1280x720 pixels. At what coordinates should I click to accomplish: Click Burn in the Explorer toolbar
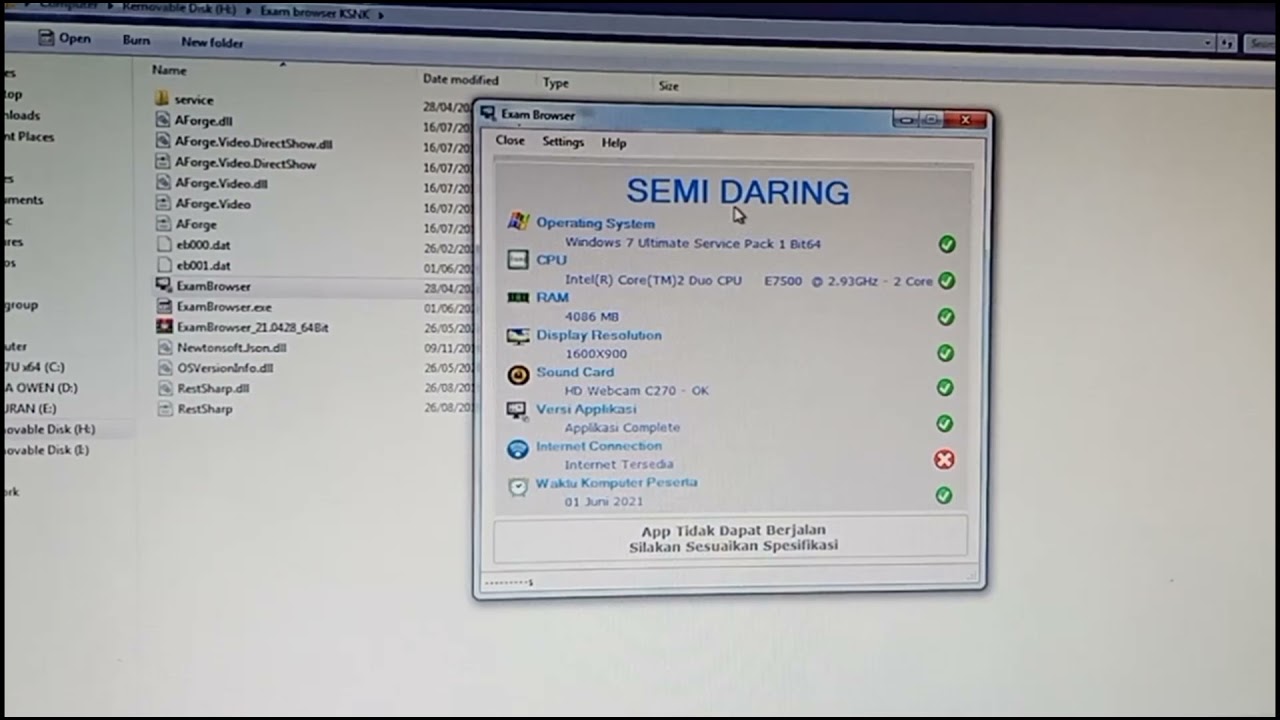tap(137, 41)
